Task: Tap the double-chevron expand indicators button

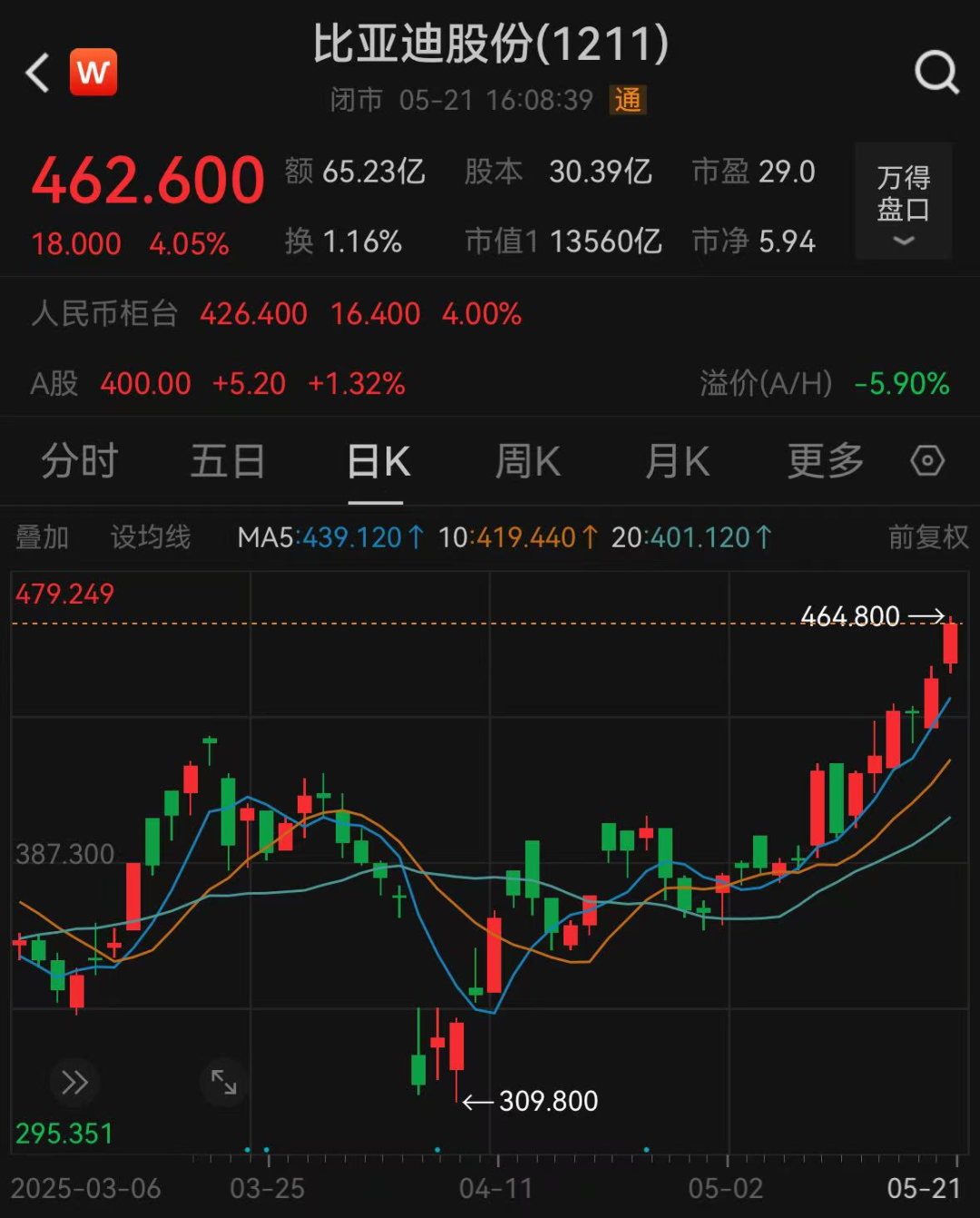Action: pyautogui.click(x=74, y=1082)
